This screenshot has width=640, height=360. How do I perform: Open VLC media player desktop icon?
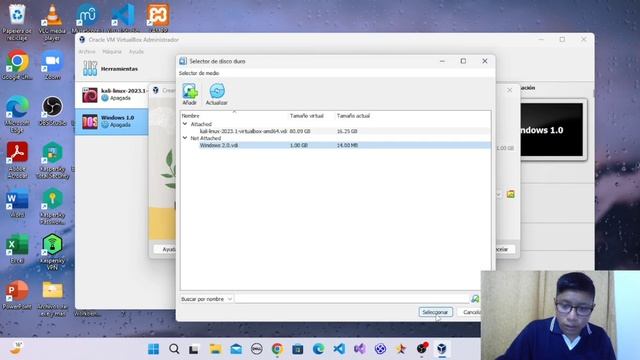[x=52, y=21]
